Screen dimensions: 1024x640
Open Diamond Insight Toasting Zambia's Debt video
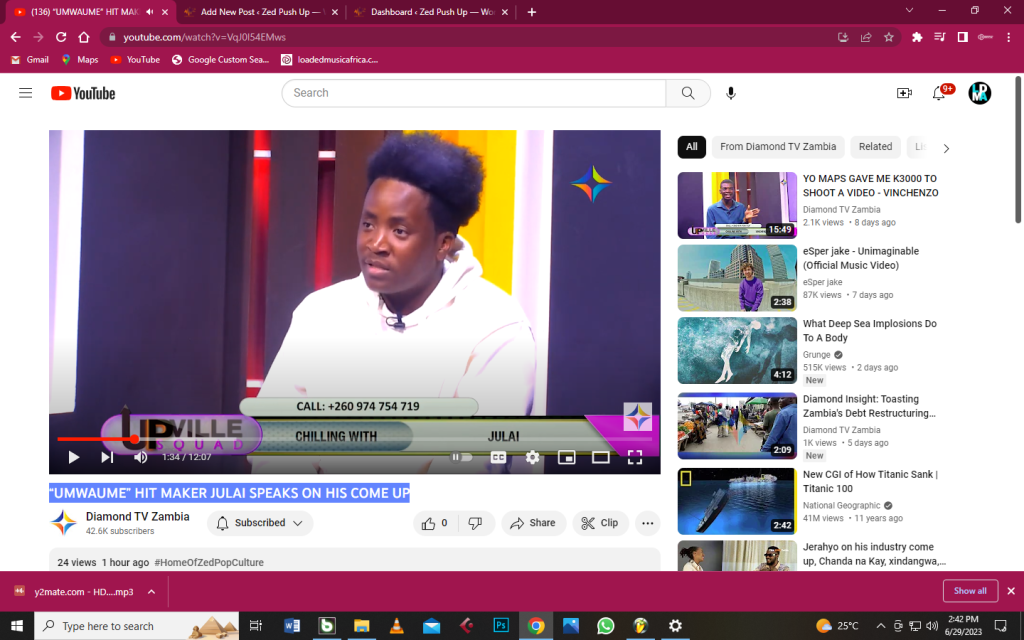(x=869, y=406)
